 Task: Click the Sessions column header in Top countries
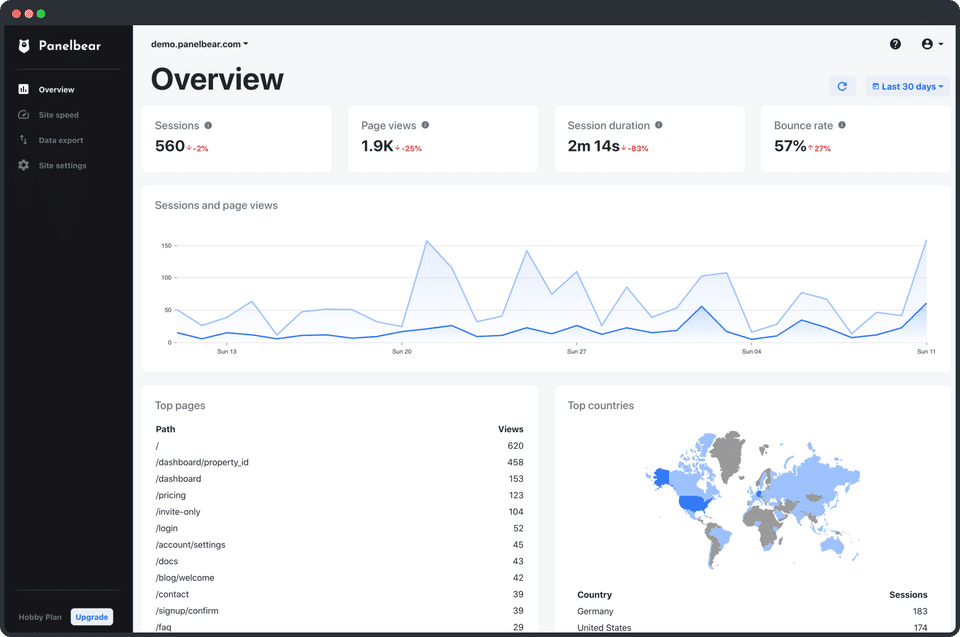908,595
